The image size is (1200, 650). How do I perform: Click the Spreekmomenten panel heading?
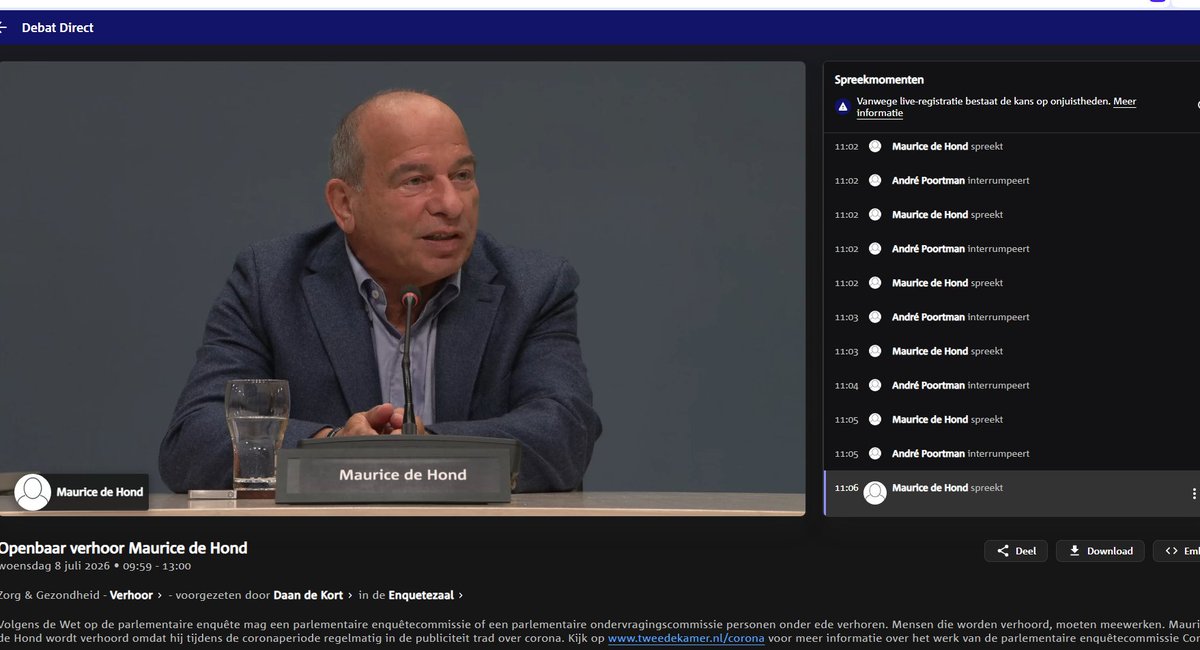point(879,79)
